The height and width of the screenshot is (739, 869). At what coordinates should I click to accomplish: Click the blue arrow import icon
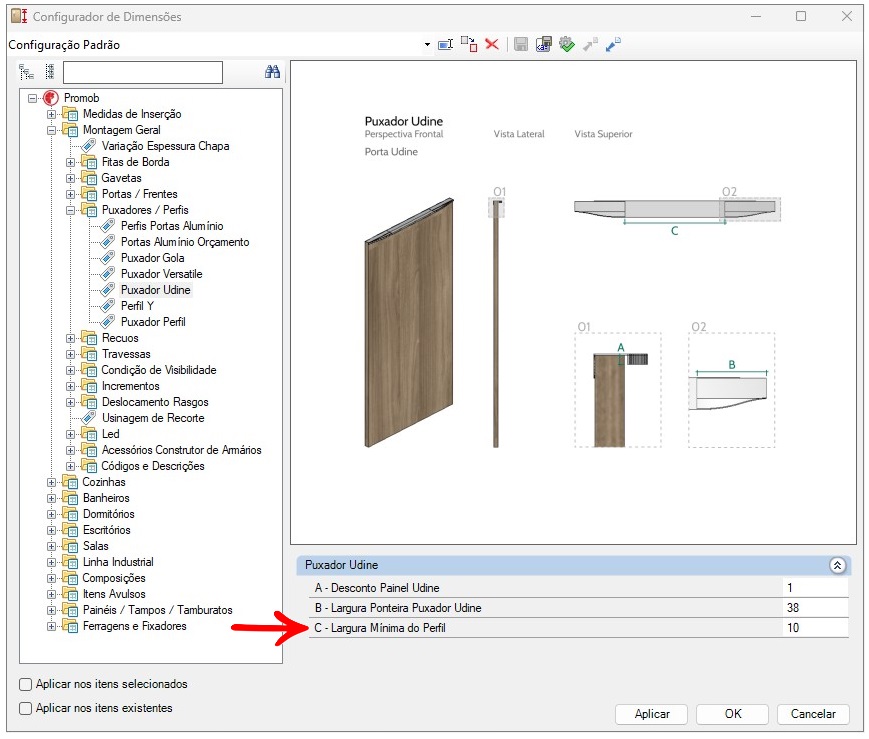613,45
